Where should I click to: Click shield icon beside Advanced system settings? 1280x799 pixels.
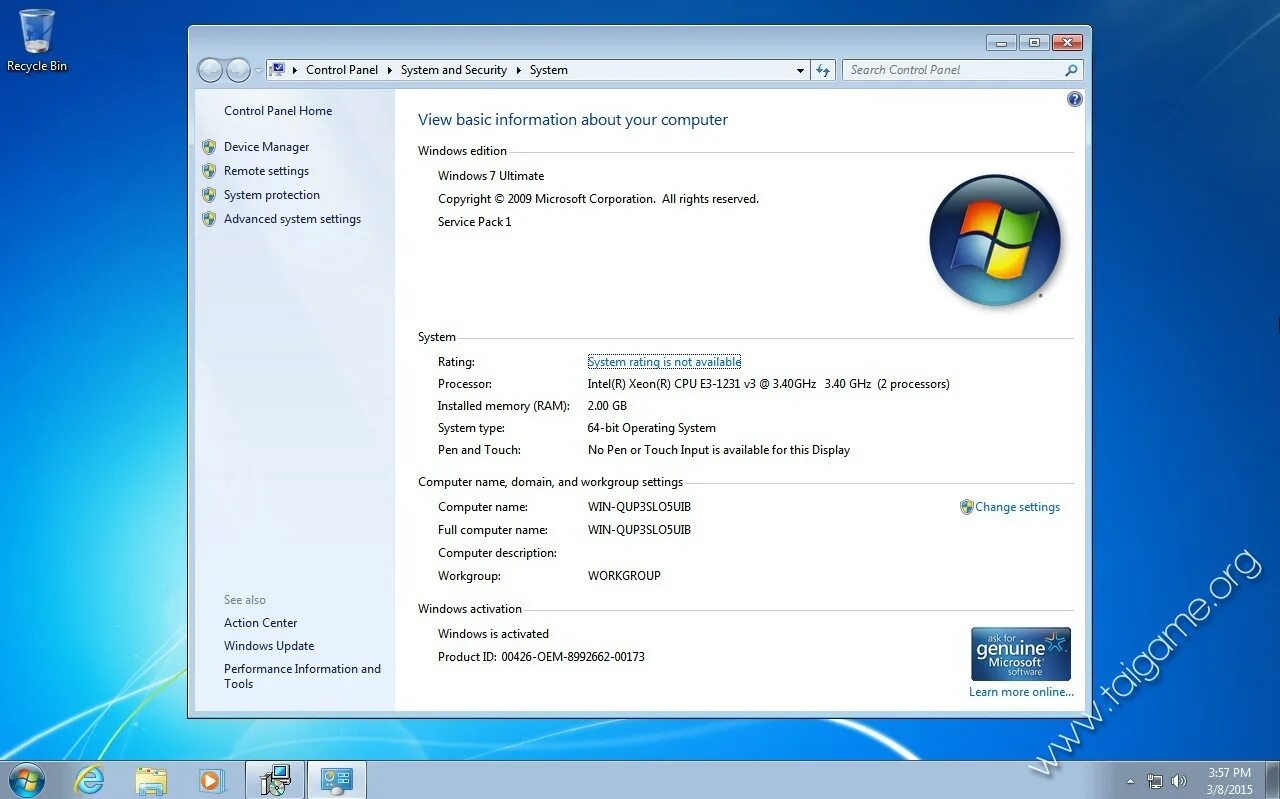click(209, 219)
